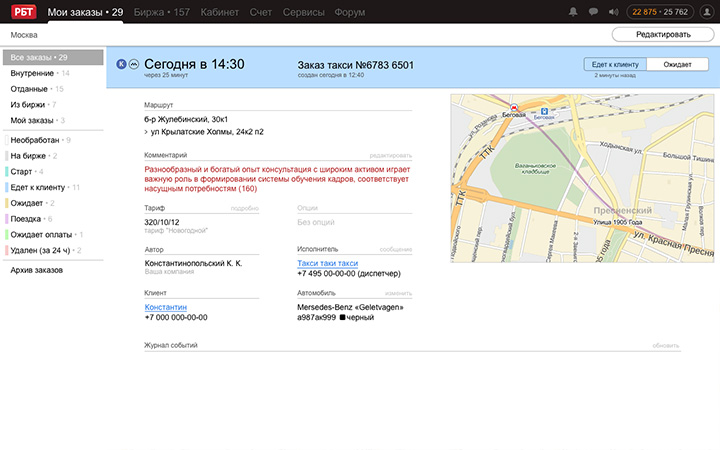
Task: Click Без опций text
Action: (316, 222)
